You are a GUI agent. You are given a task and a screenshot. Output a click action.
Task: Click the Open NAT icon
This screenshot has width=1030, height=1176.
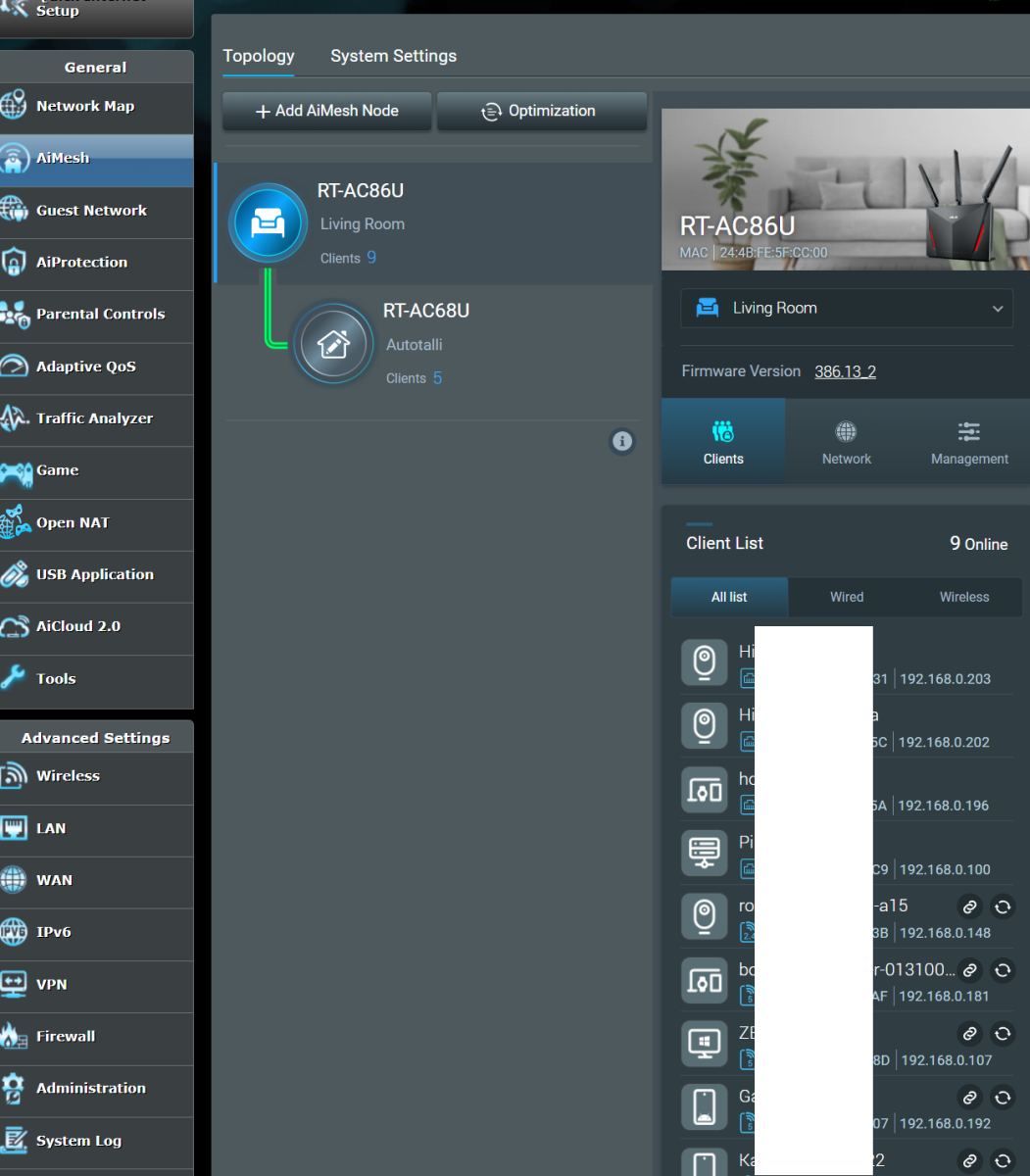(x=15, y=523)
